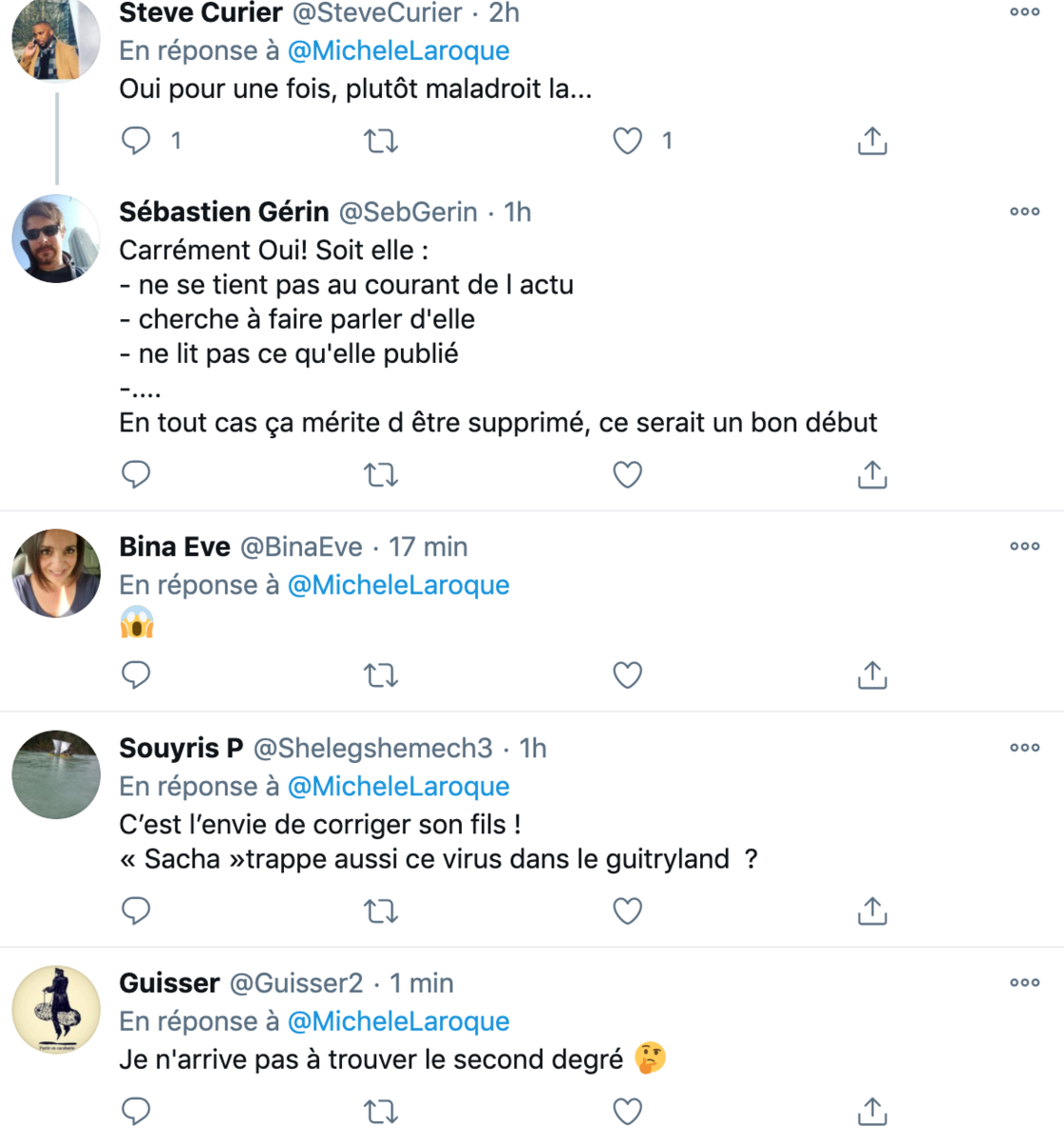Image resolution: width=1064 pixels, height=1144 pixels.
Task: Like Guisser's tweet
Action: [x=627, y=1111]
